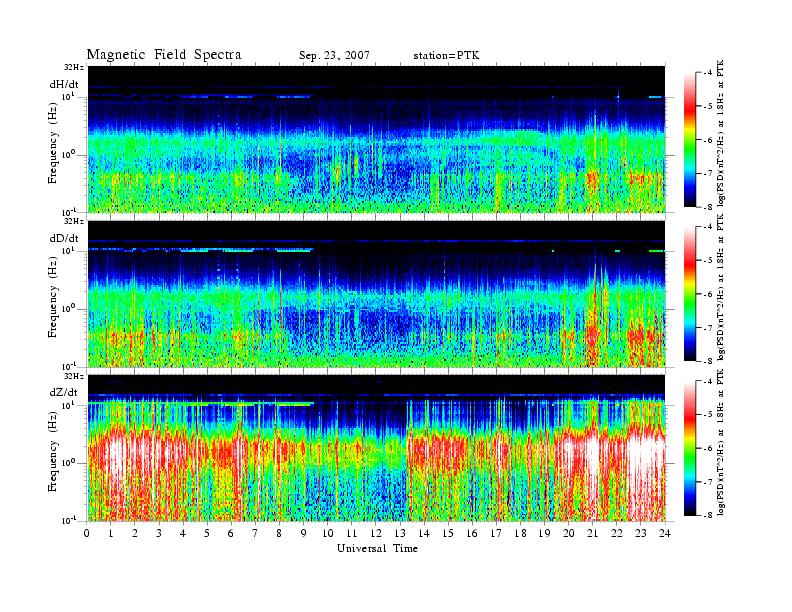
Task: Click the '18' tick on the Universal Time axis
Action: click(x=521, y=533)
